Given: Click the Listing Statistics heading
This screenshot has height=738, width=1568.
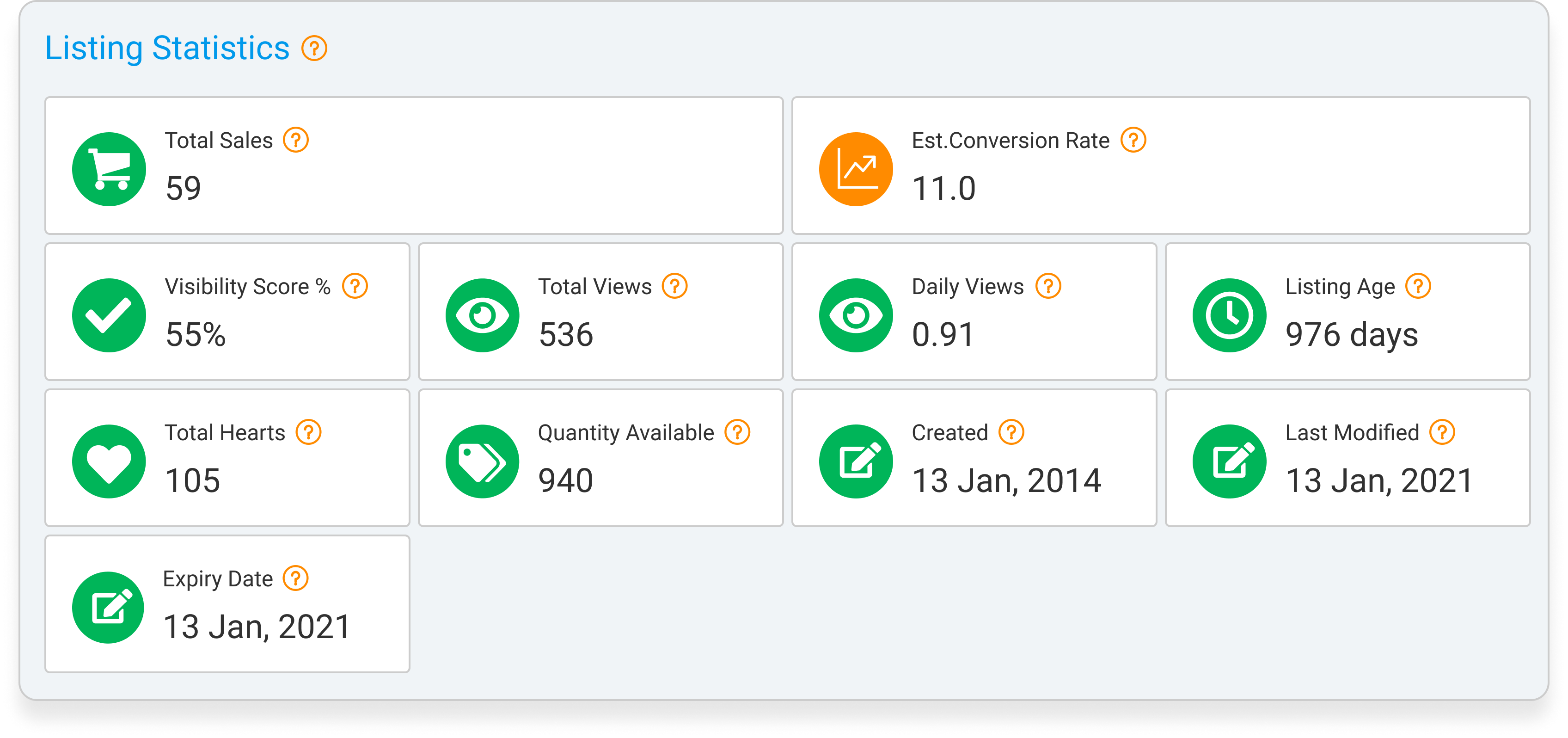Looking at the screenshot, I should click(x=167, y=48).
